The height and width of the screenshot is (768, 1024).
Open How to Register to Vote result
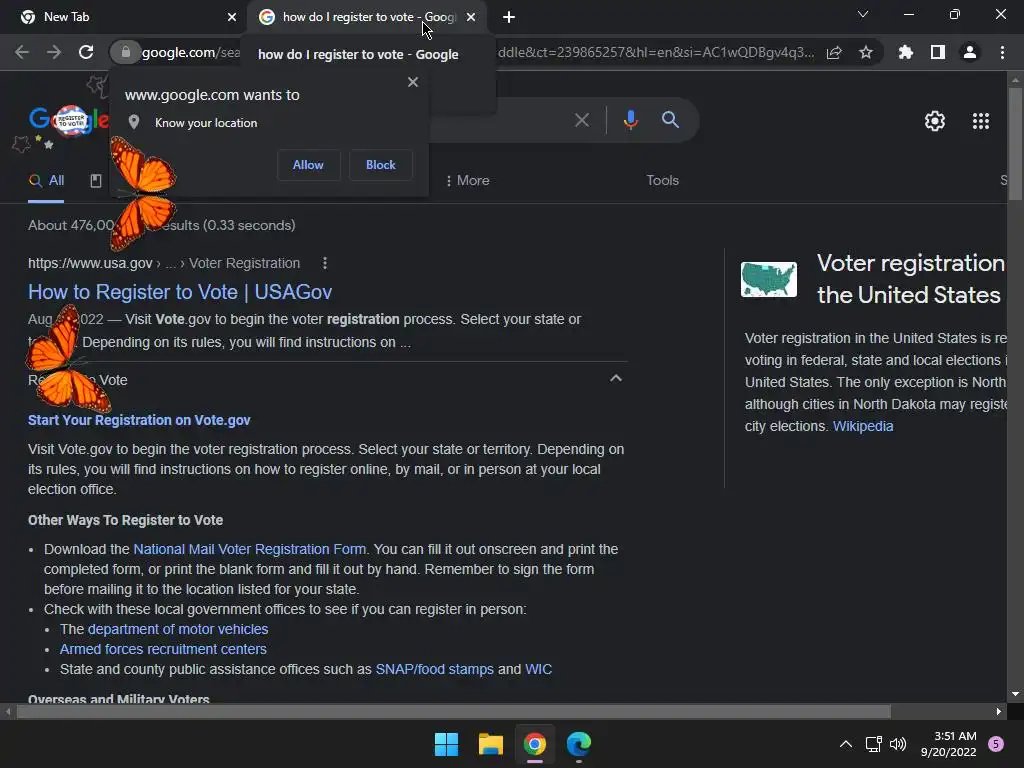[180, 292]
